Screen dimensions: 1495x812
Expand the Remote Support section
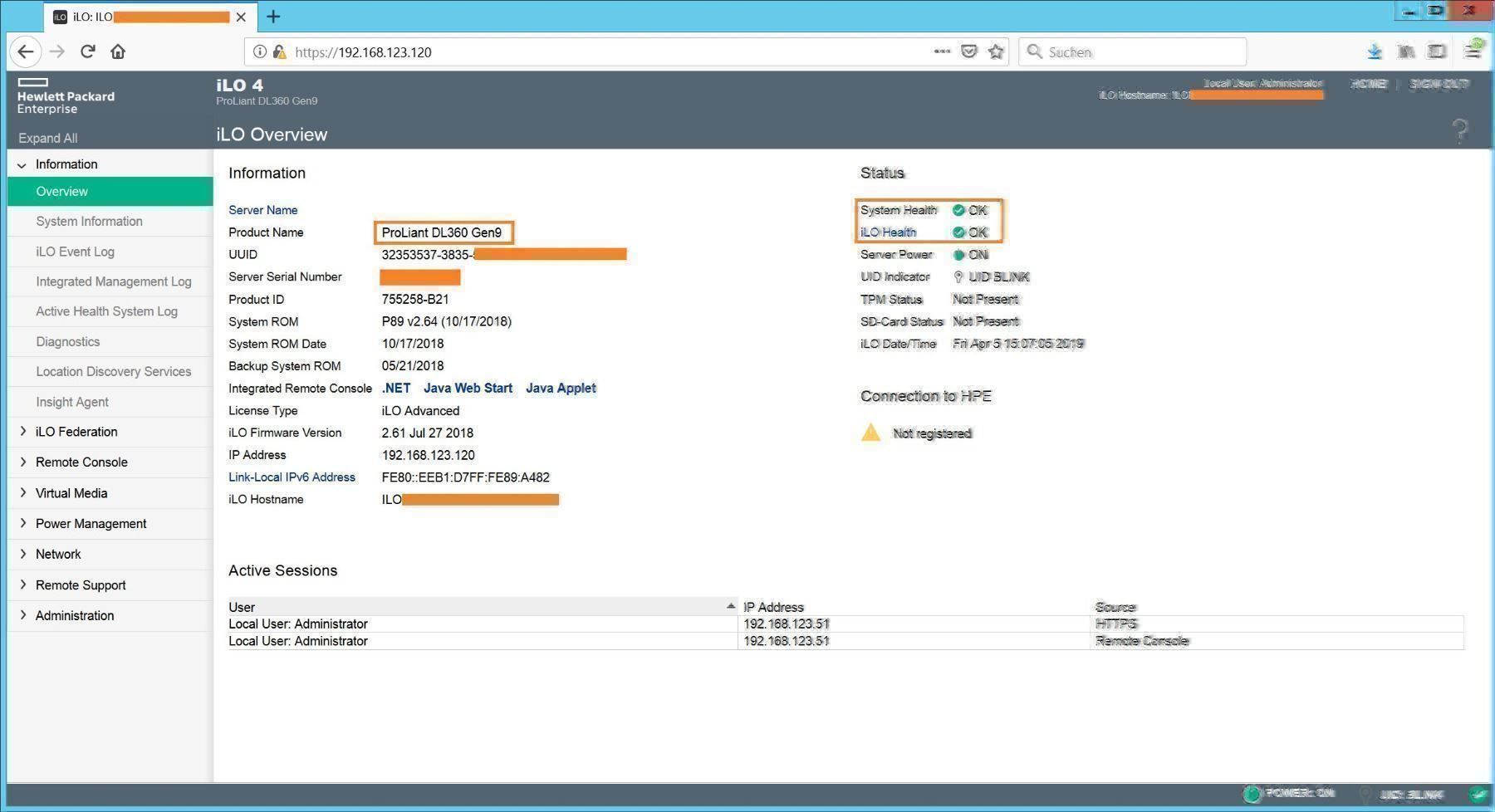(22, 585)
